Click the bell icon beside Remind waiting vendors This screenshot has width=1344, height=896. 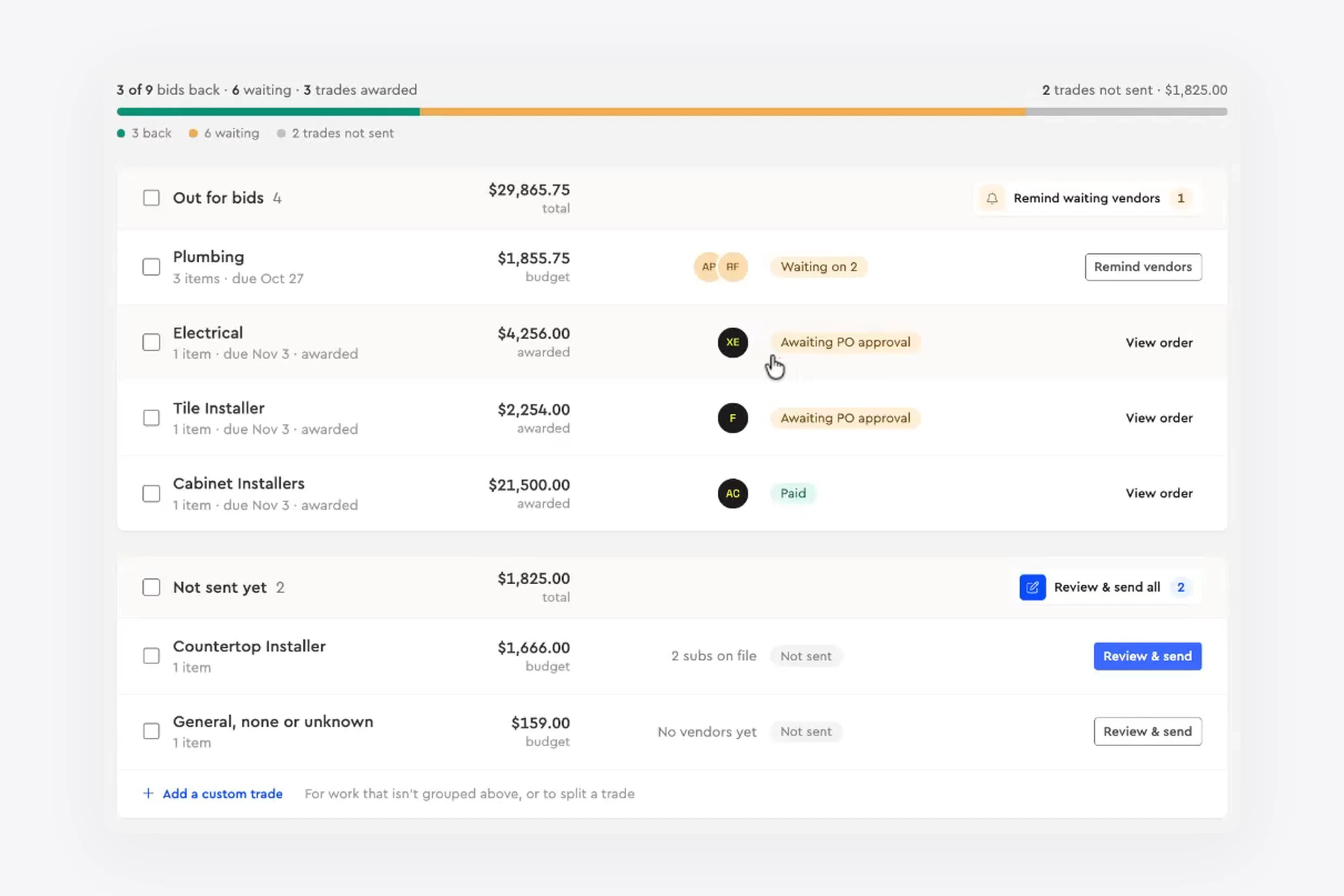992,198
